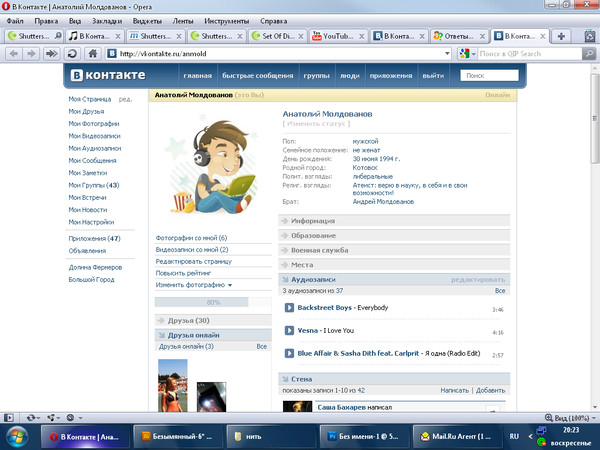Close the Set Of Di... tab
The width and height of the screenshot is (600, 450).
[x=301, y=36]
